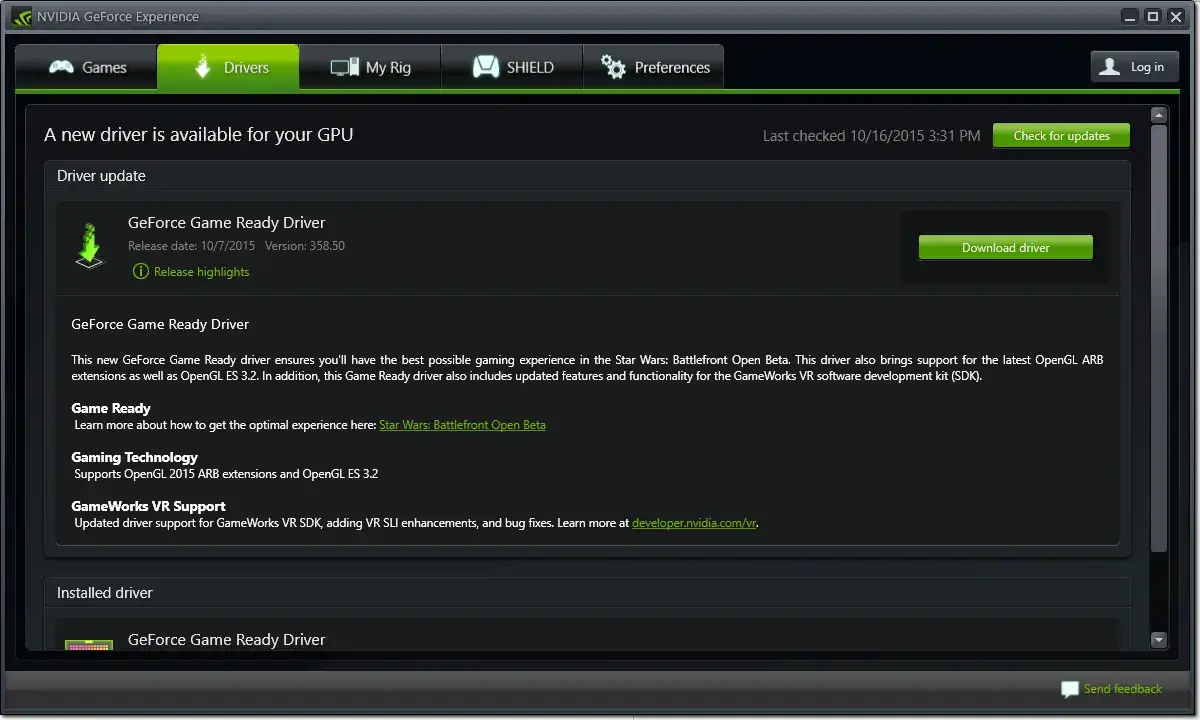Click the vertical scrollbar thumb
Viewport: 1200px width, 720px height.
coord(1159,338)
